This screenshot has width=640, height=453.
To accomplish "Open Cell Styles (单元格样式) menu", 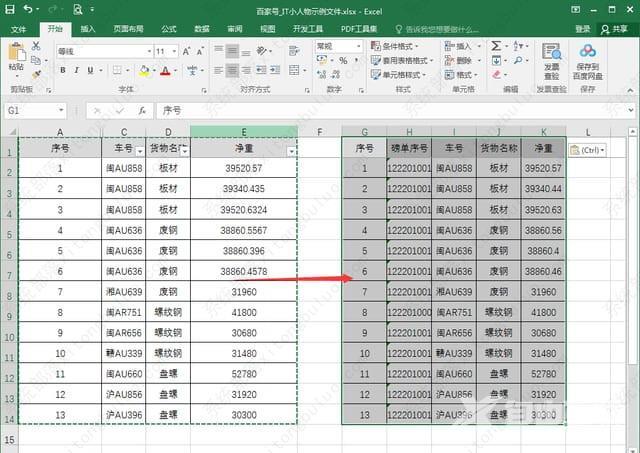I will click(398, 75).
